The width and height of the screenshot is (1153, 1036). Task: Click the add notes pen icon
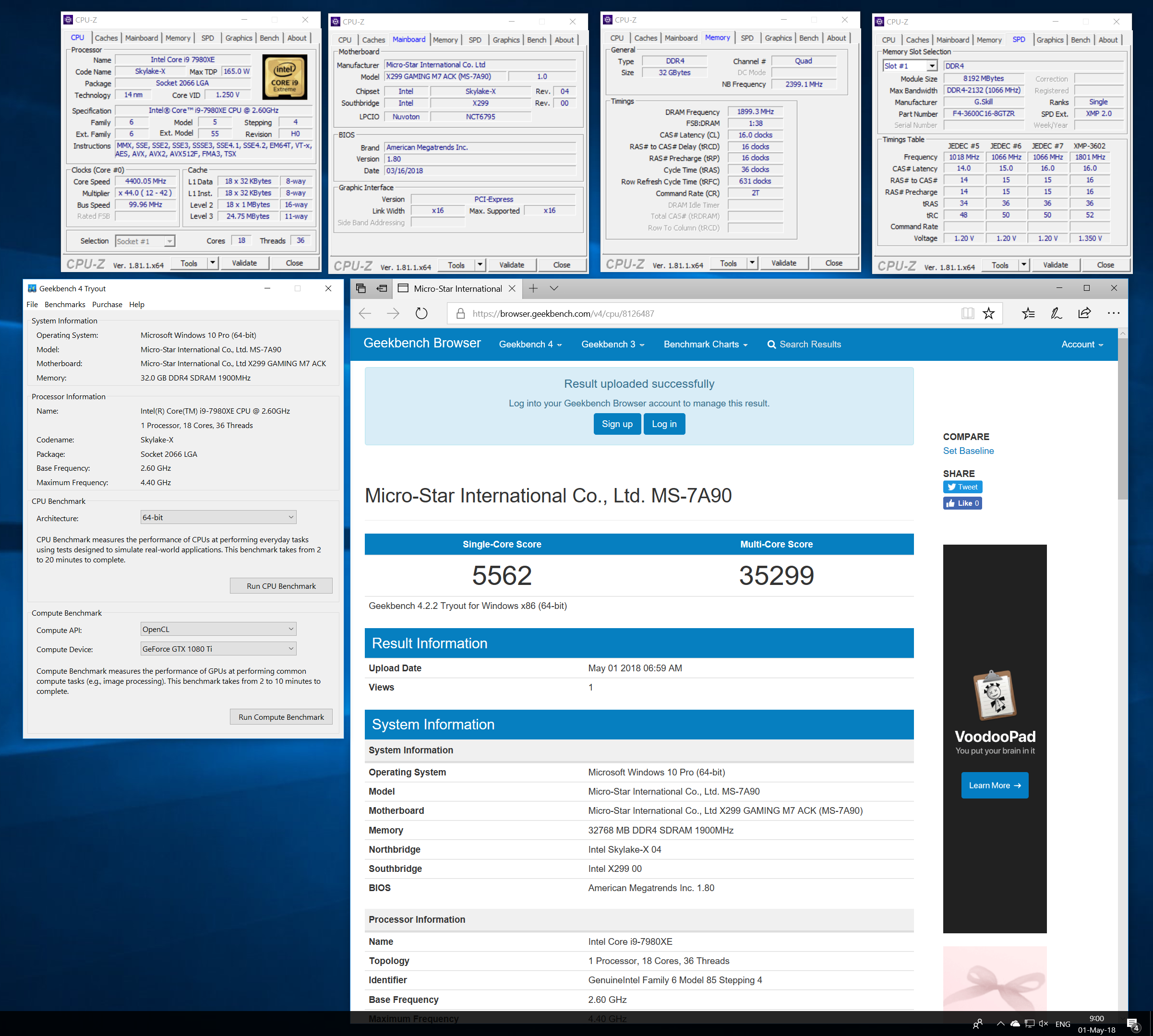point(1056,314)
